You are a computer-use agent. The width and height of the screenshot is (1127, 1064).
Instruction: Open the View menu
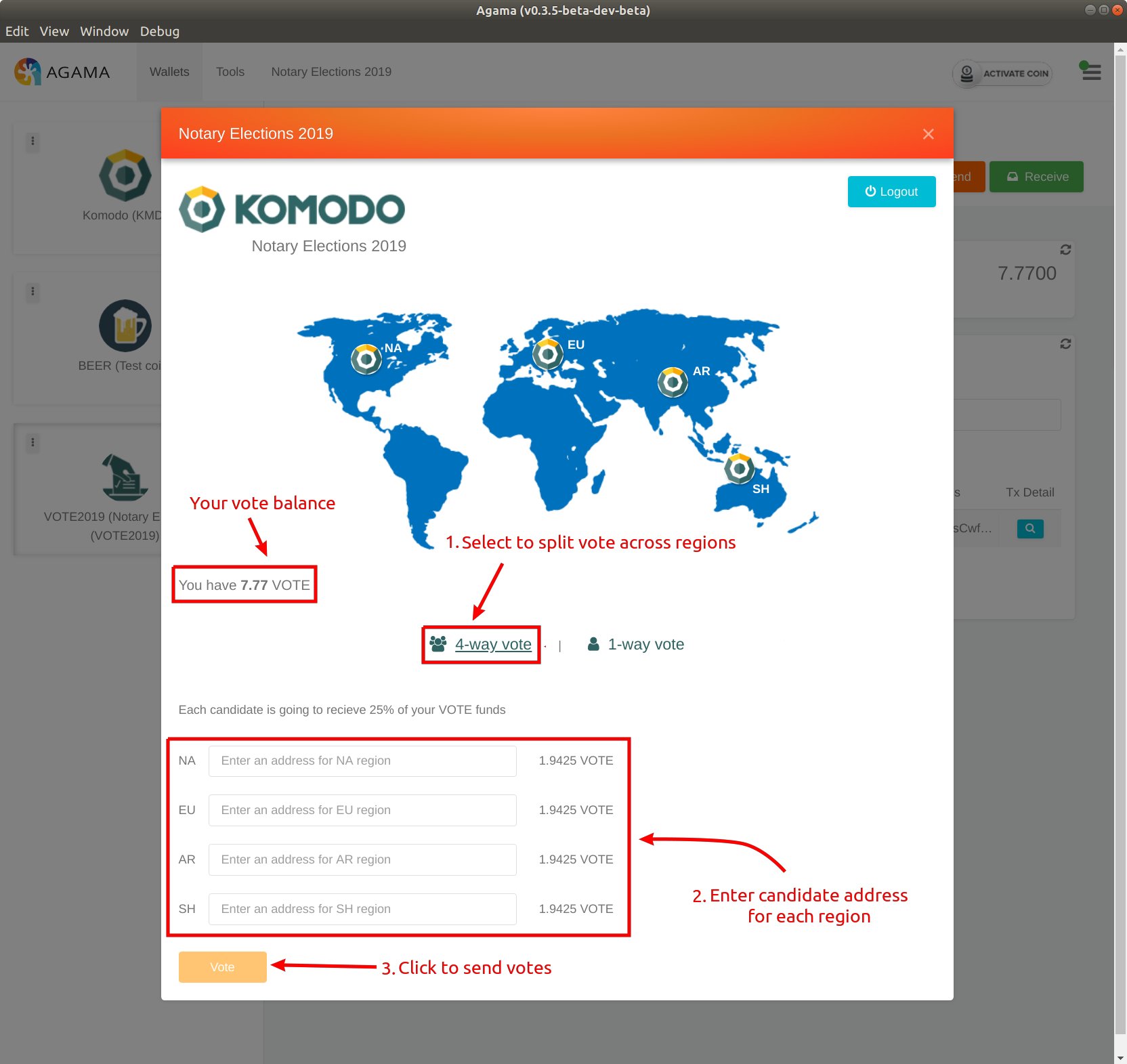click(x=54, y=31)
